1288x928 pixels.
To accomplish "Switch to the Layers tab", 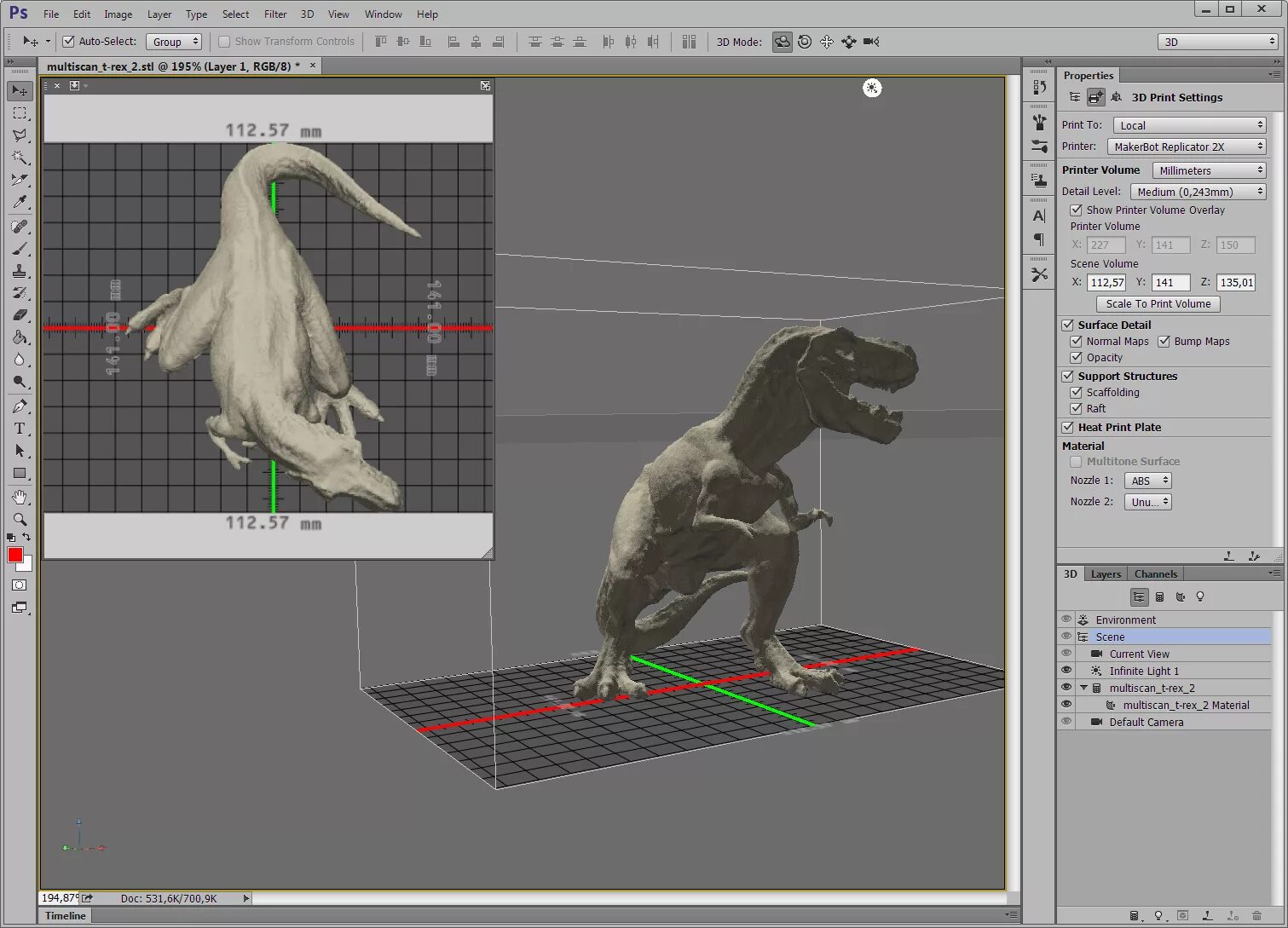I will click(1106, 574).
